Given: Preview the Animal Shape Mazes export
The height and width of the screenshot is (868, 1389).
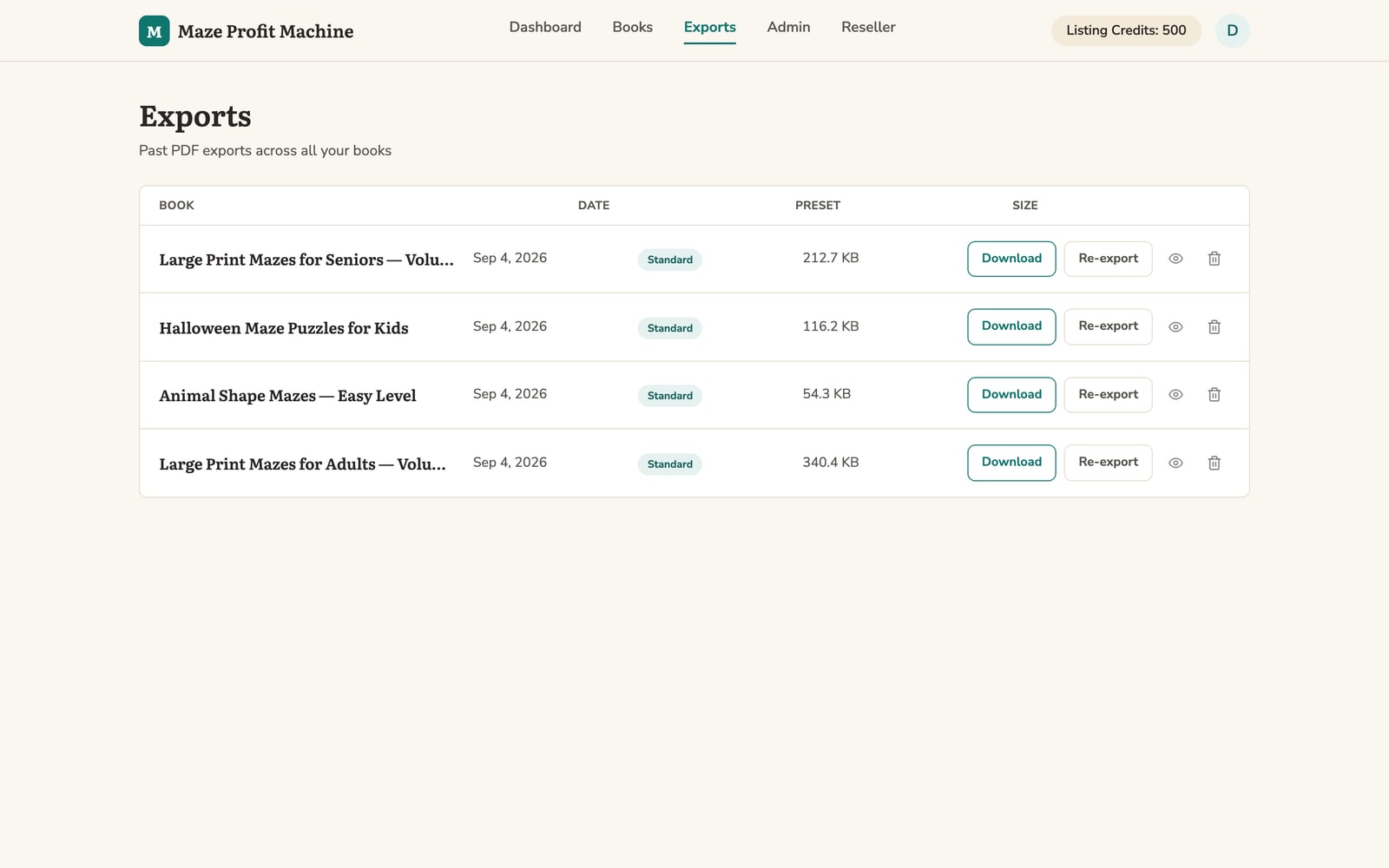Looking at the screenshot, I should click(x=1175, y=395).
